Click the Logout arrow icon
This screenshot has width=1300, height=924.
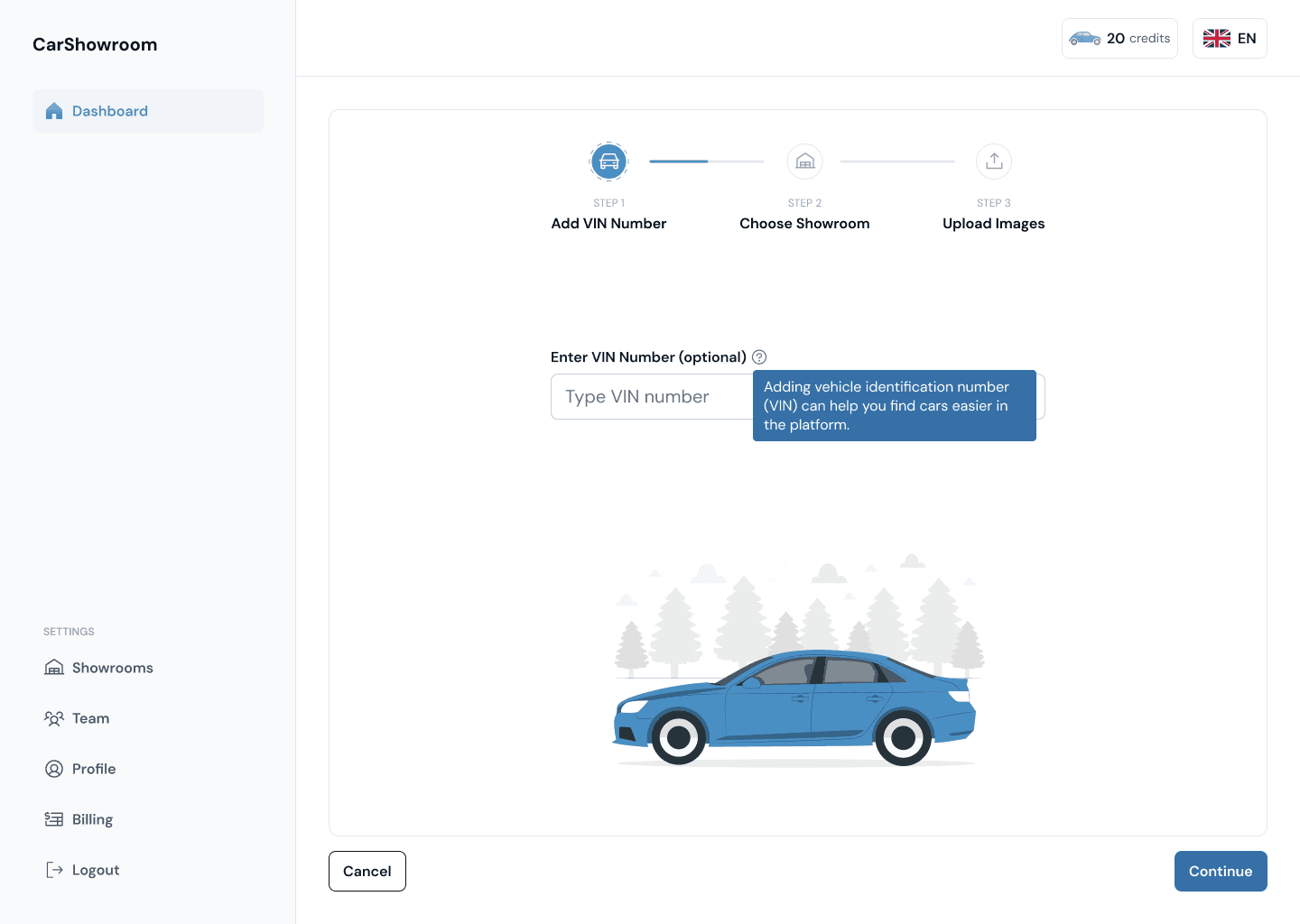(54, 870)
